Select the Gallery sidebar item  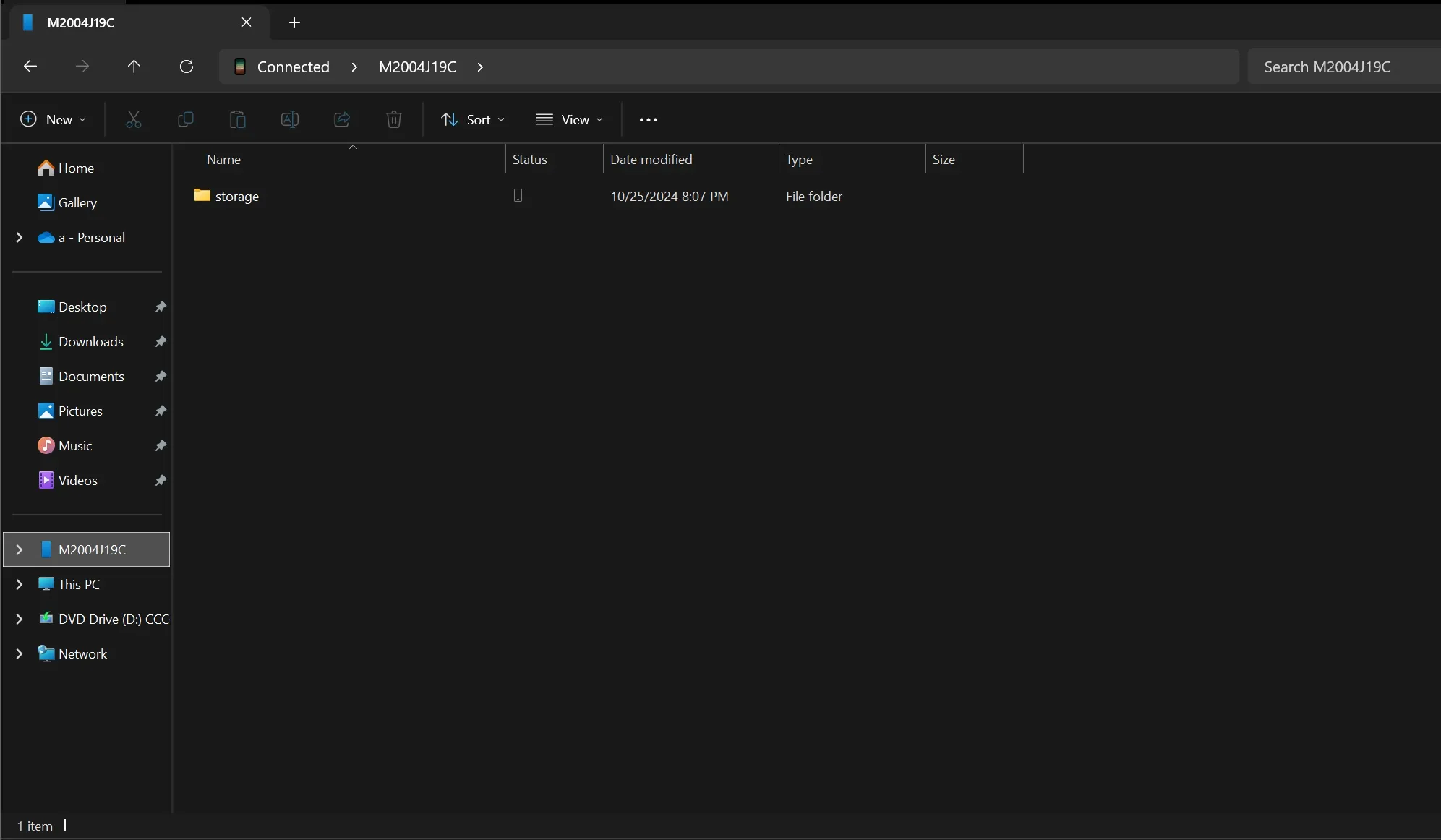(77, 203)
